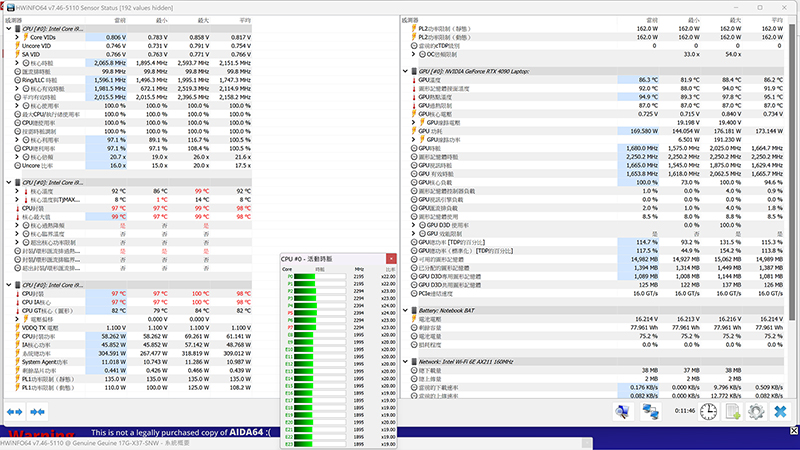
Task: Expand the Core VIDs row
Action: click(17, 37)
